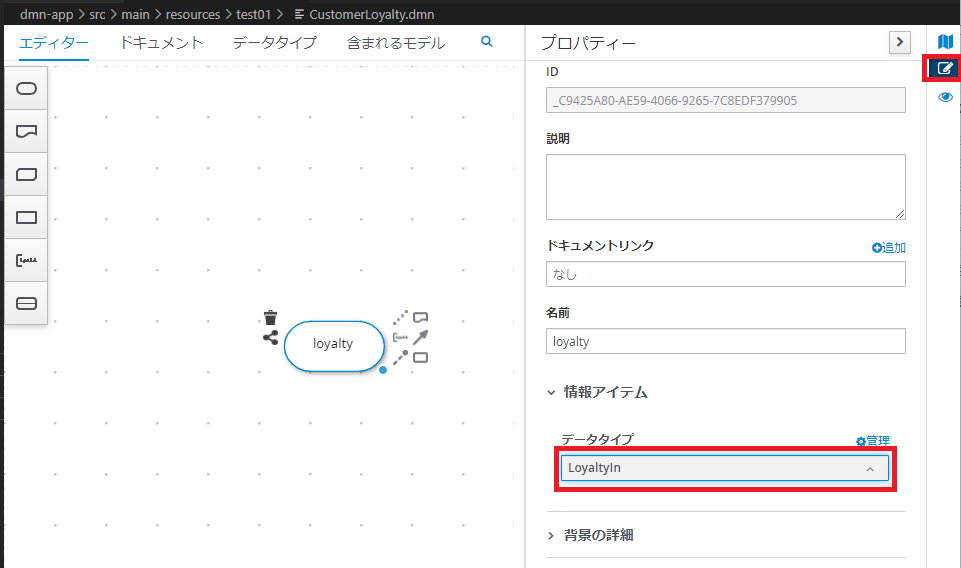This screenshot has height=568, width=961.
Task: Click the ドキュメントリンク field showing なし
Action: (x=726, y=274)
